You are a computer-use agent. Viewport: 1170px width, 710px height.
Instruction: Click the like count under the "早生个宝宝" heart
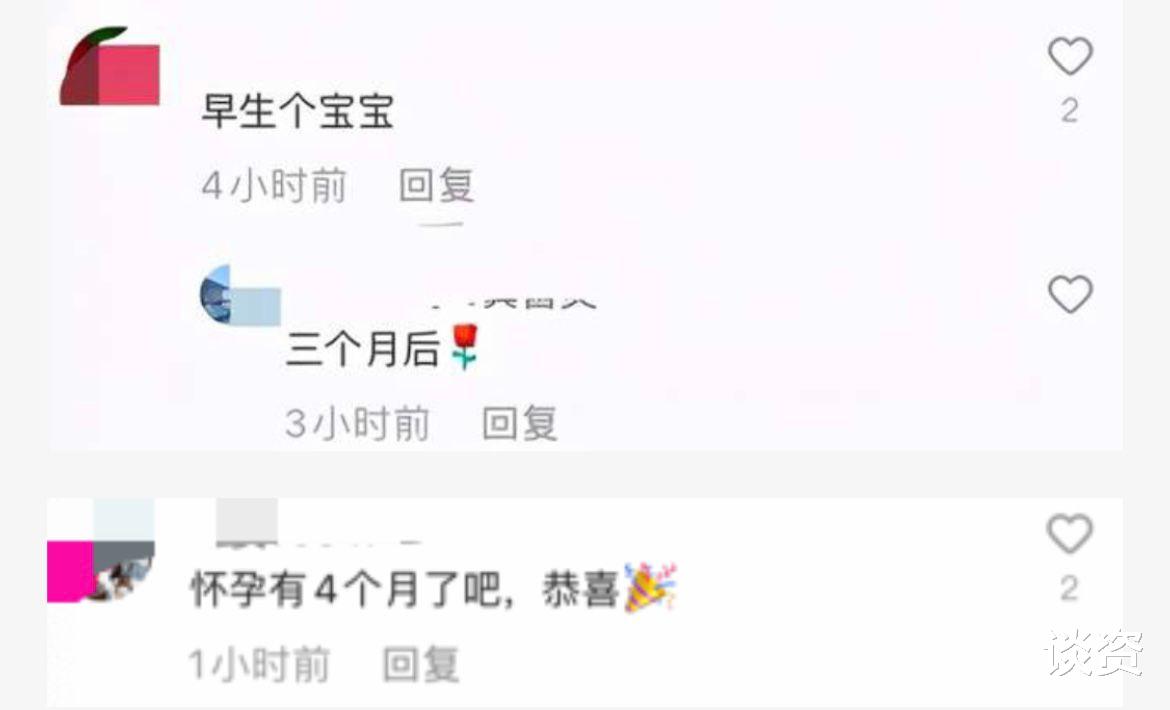click(1070, 111)
